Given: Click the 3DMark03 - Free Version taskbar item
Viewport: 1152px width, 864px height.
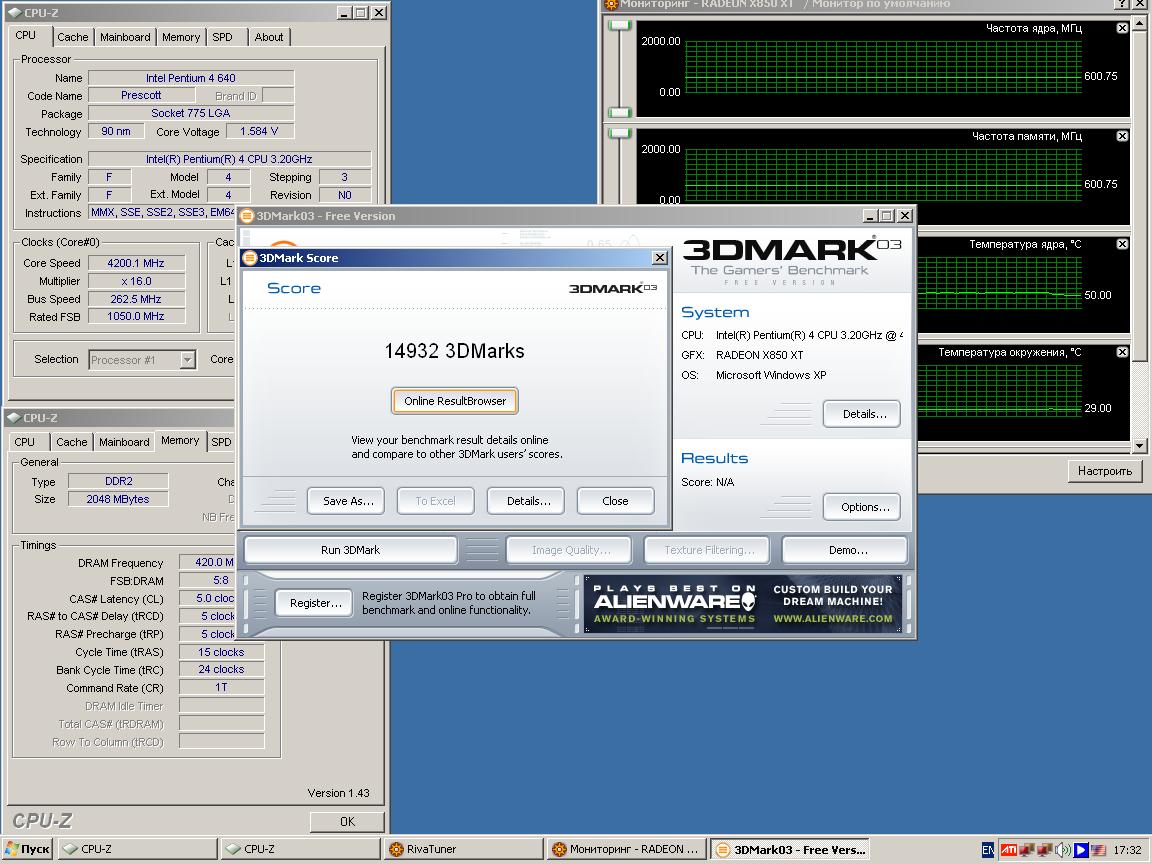Looking at the screenshot, I should click(x=790, y=849).
